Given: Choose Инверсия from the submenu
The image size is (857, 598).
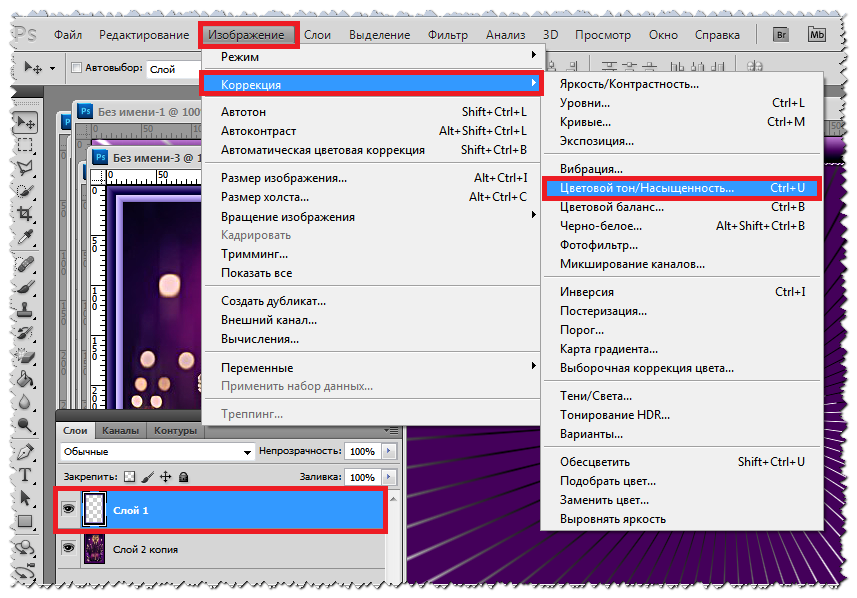Looking at the screenshot, I should click(x=682, y=292).
